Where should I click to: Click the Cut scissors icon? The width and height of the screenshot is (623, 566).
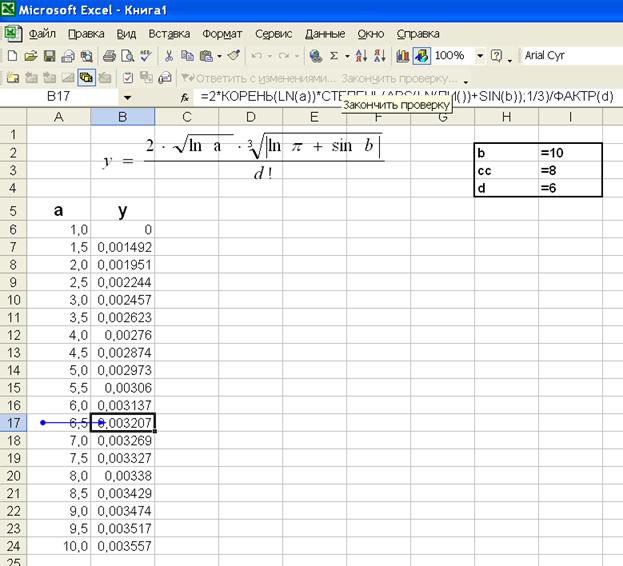tap(168, 56)
